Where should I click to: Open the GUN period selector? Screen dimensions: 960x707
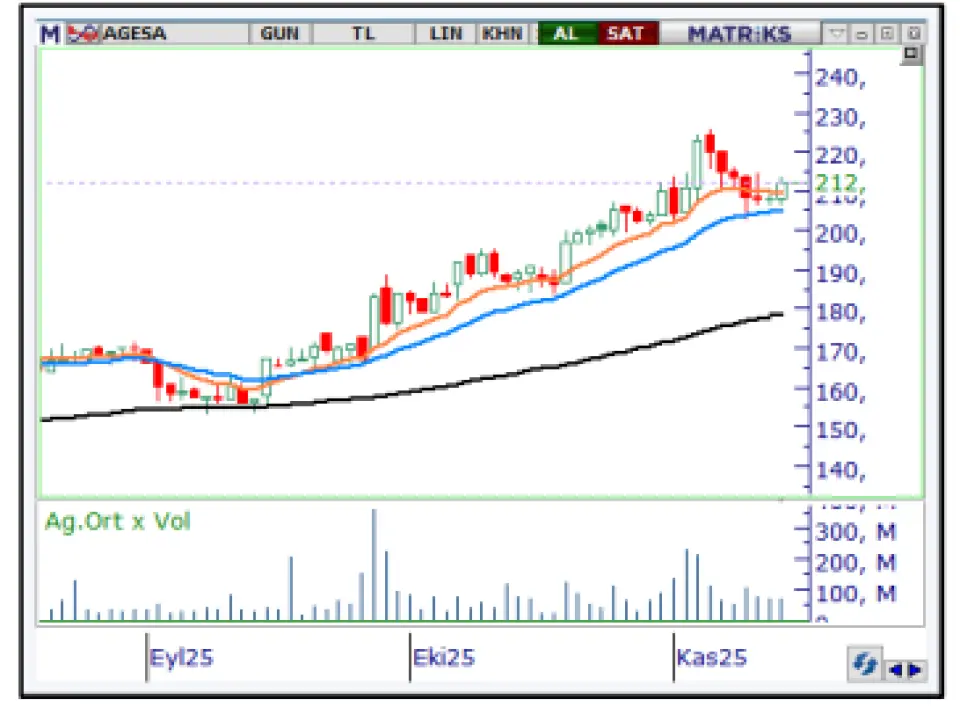pos(279,34)
